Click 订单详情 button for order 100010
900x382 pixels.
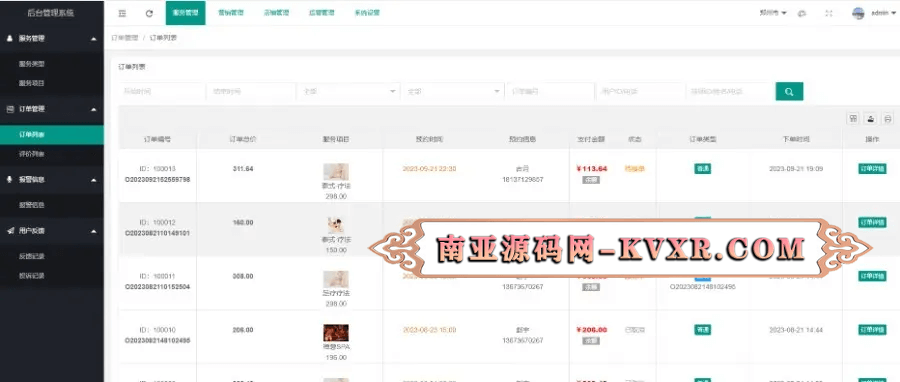coord(872,330)
